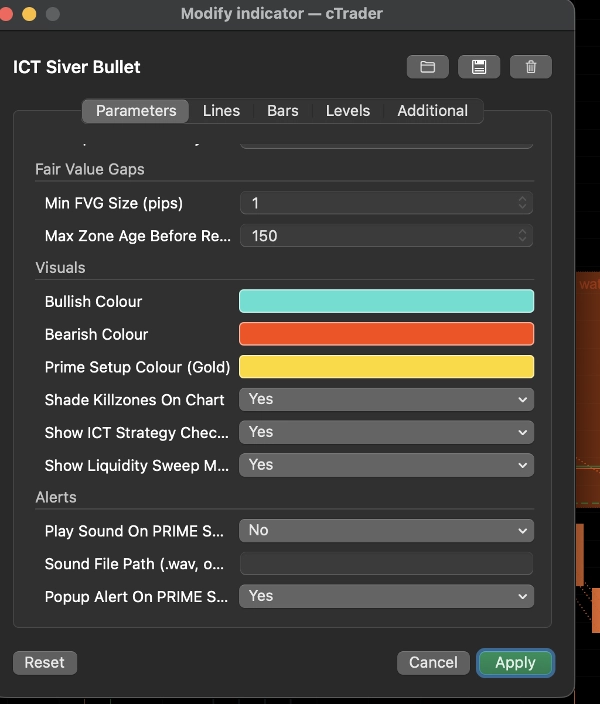Click the Shade Killzones On Chart label
600x704 pixels.
pos(134,400)
